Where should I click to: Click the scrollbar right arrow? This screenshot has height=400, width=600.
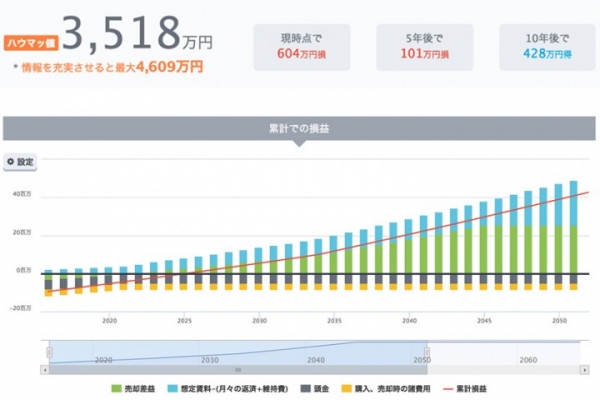(583, 370)
